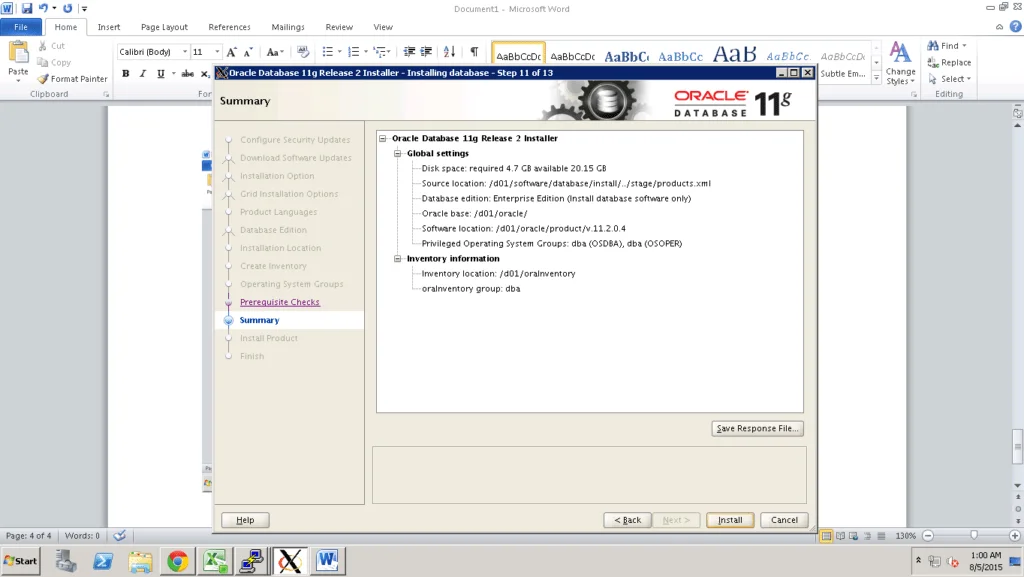The image size is (1024, 577).
Task: Click the zoom out minus button
Action: [x=928, y=536]
